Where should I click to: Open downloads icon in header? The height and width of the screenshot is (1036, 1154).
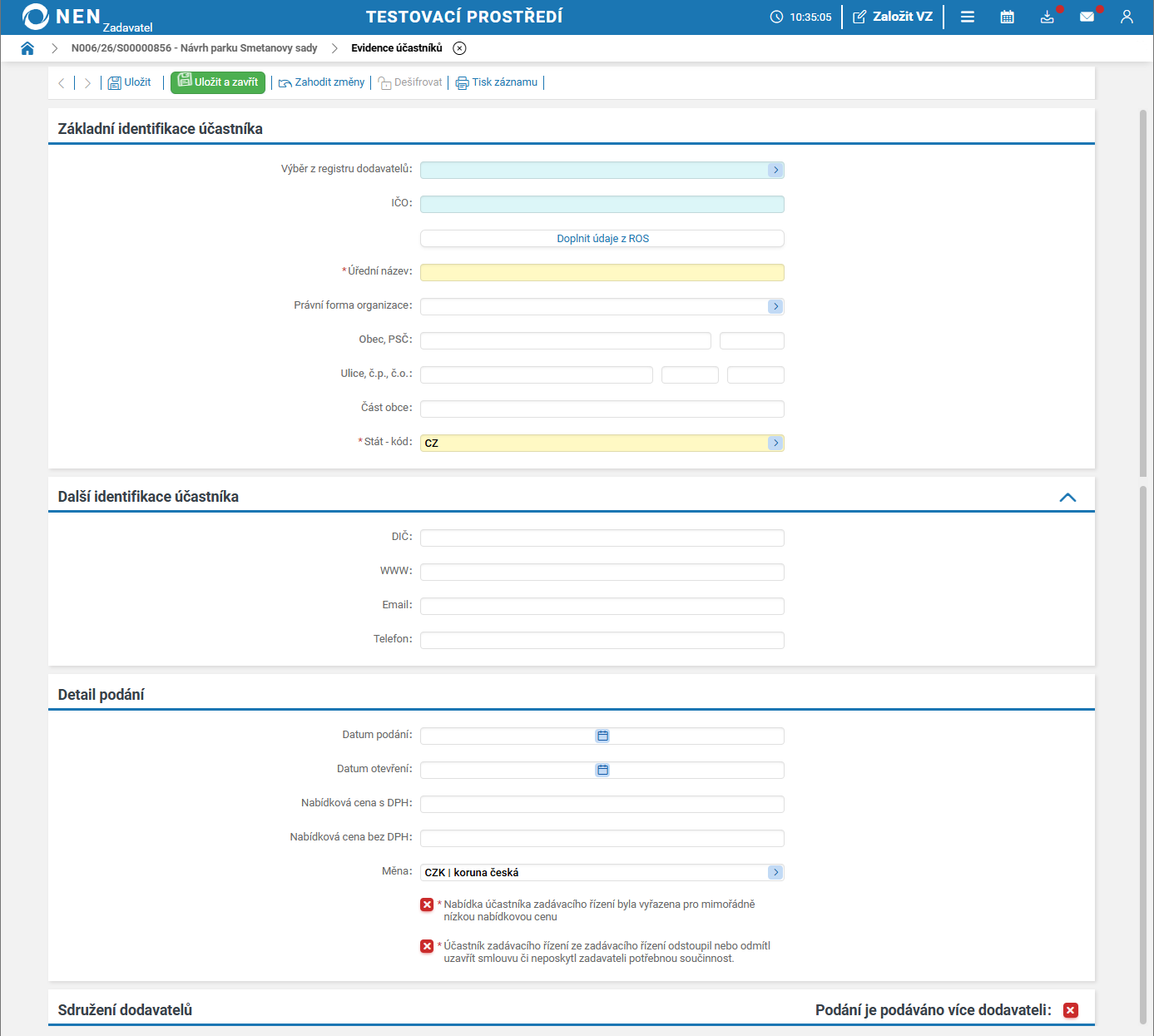click(1048, 17)
